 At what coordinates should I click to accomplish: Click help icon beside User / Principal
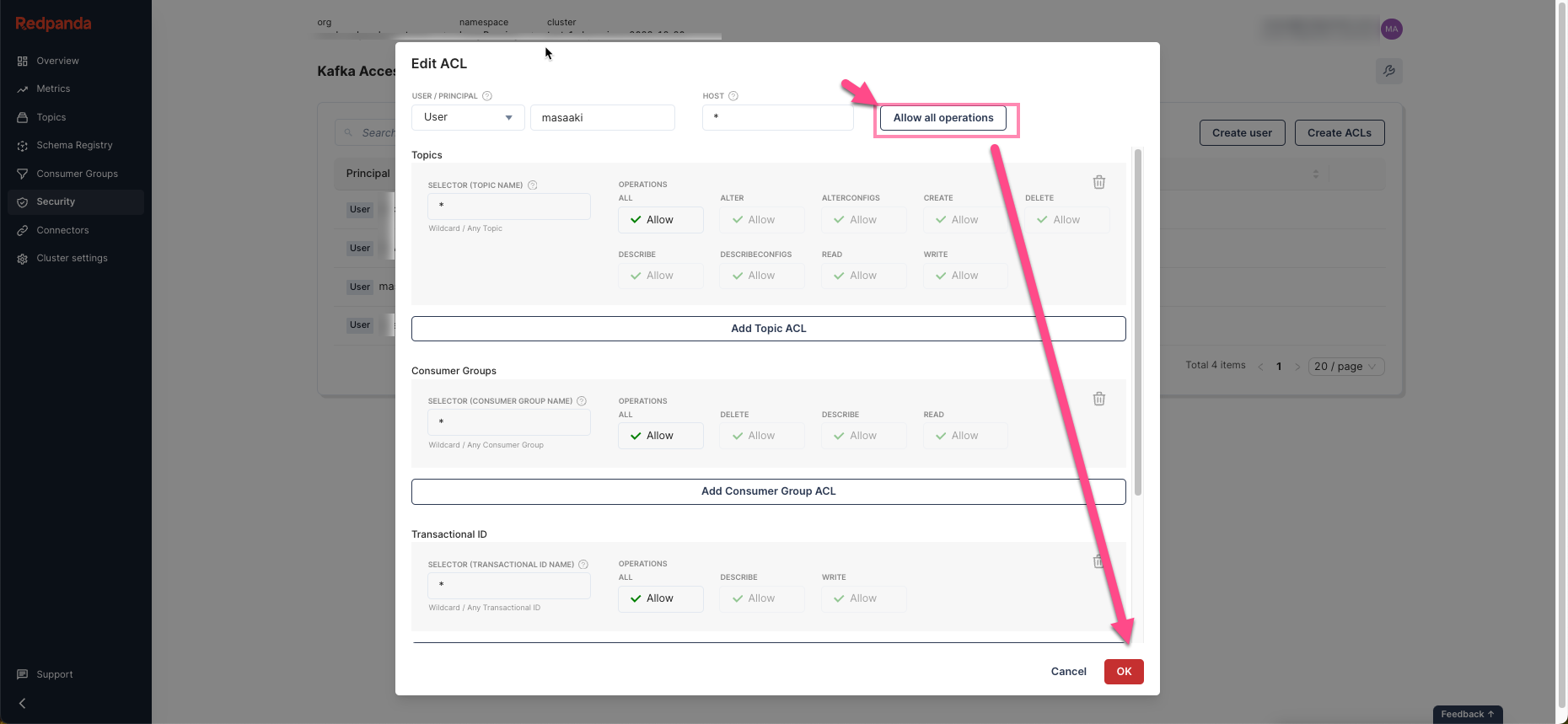click(x=487, y=96)
